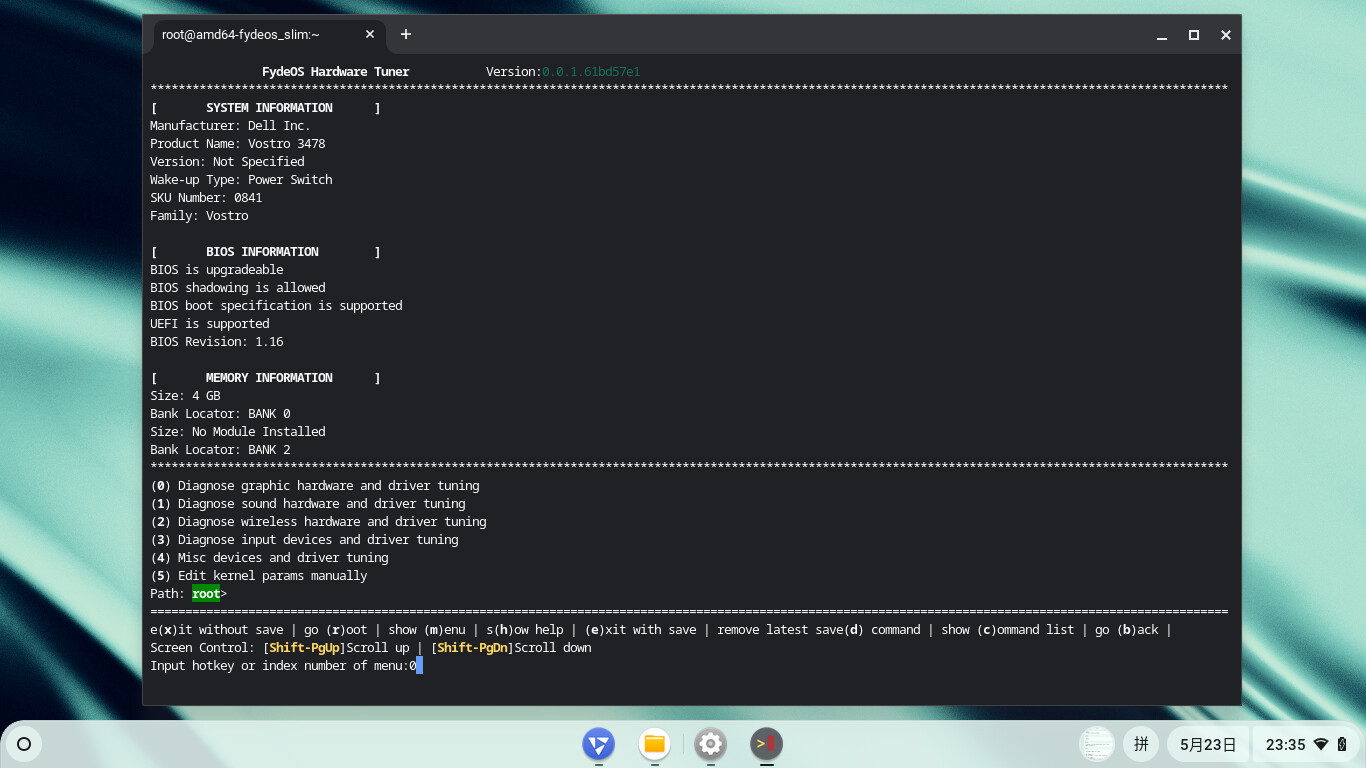Viewport: 1366px width, 768px height.
Task: Open the launcher circle button on shelf
Action: [x=24, y=744]
